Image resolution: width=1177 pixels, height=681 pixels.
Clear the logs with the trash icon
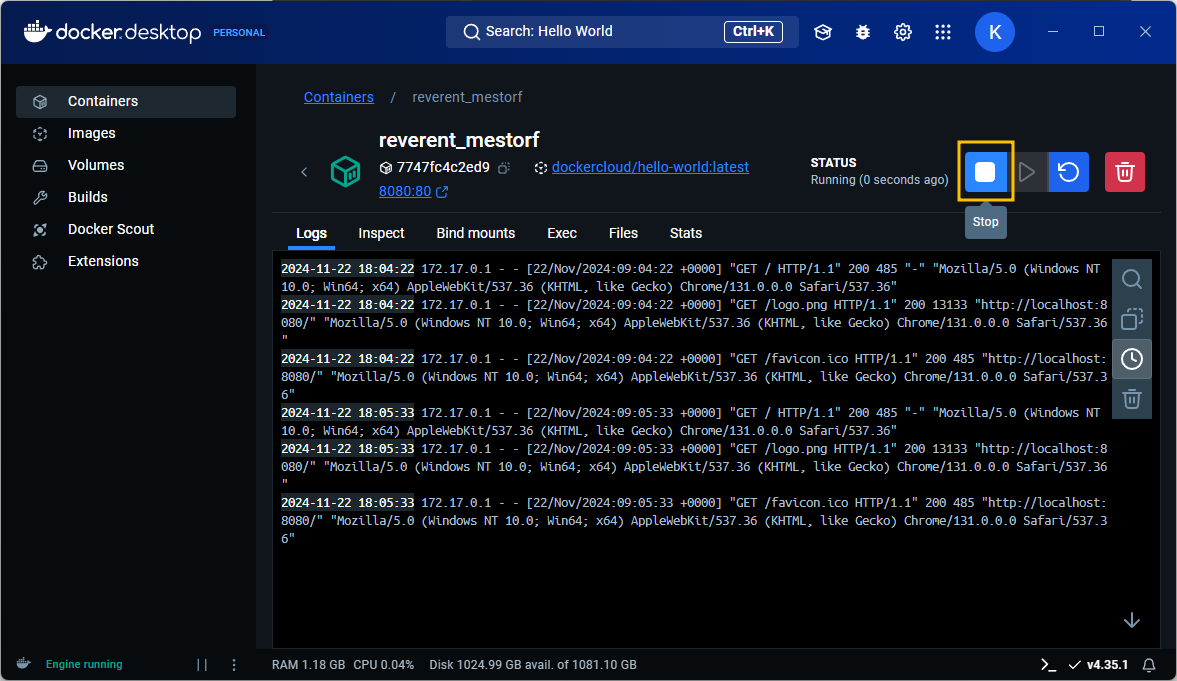[1132, 399]
